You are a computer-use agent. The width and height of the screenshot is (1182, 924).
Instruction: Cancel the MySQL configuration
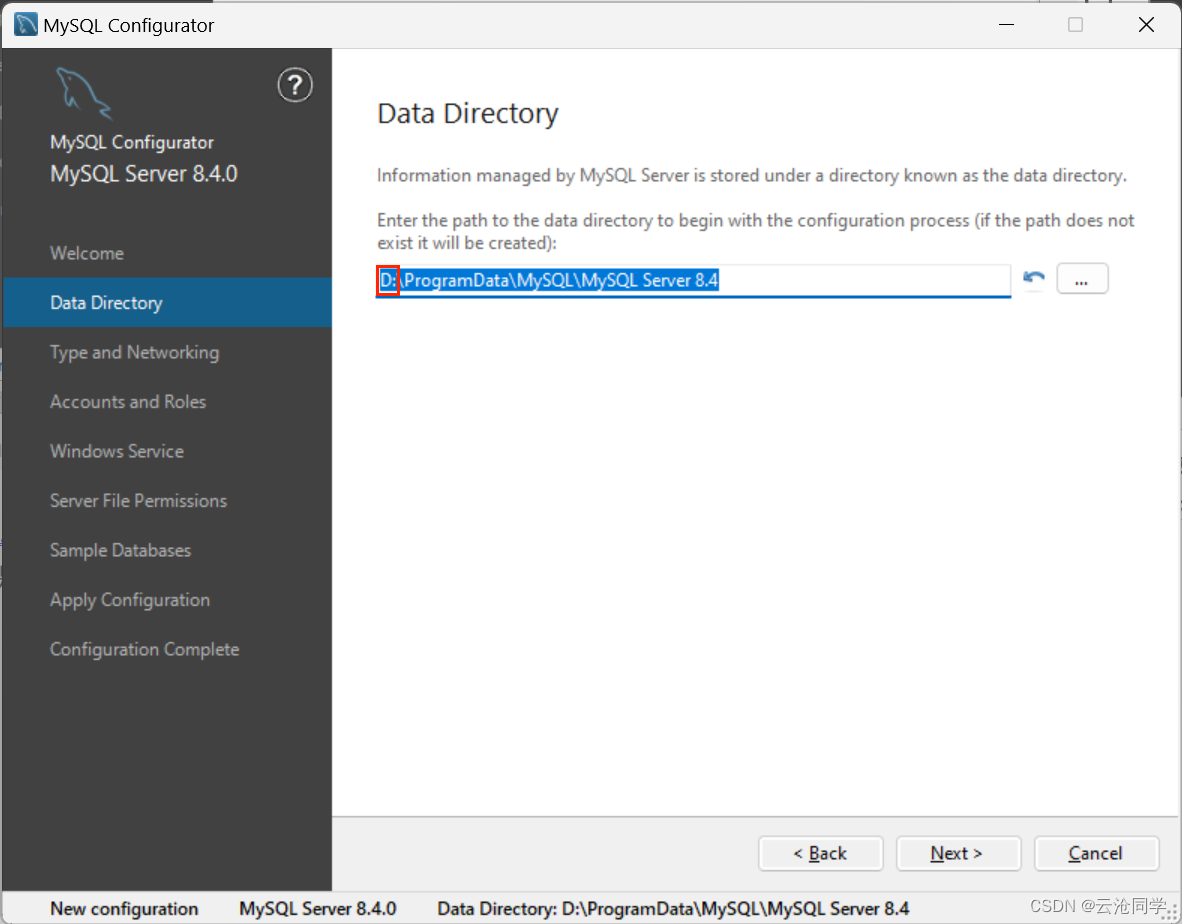[1096, 853]
